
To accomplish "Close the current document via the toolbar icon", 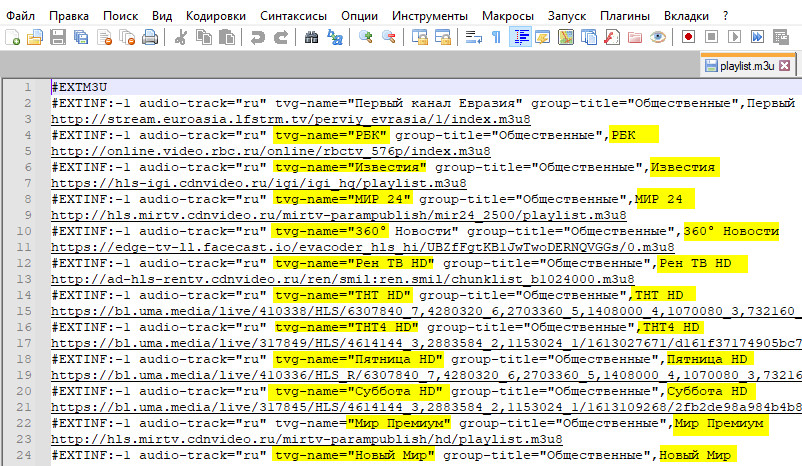I will click(x=104, y=37).
